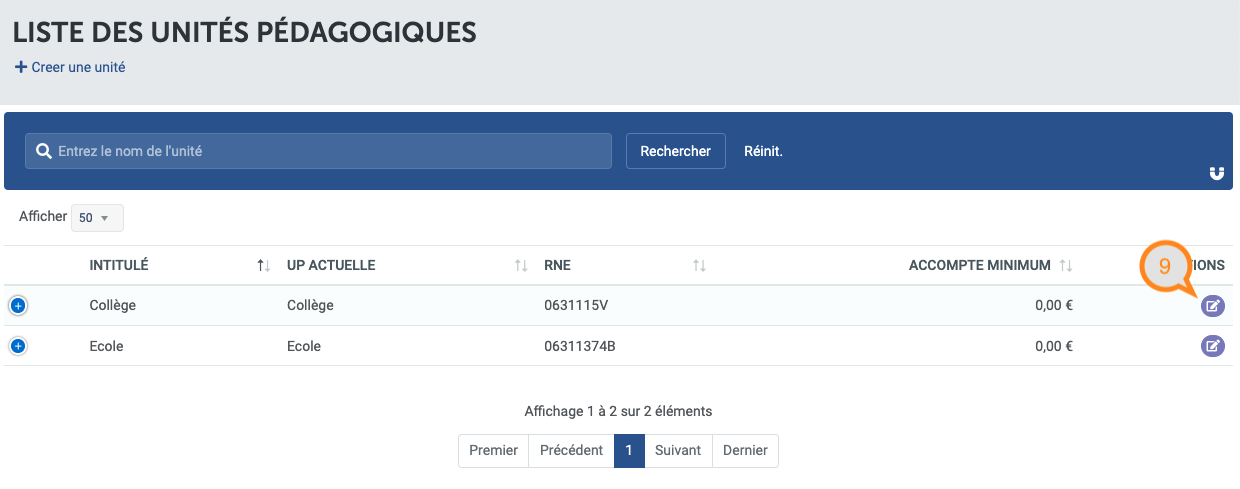The width and height of the screenshot is (1240, 489).
Task: Click the edit icon for Ecole row
Action: coord(1212,346)
